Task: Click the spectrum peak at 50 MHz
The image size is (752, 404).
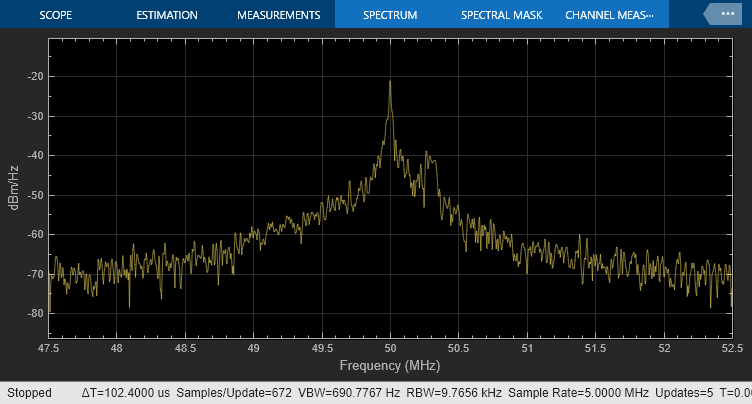Action: [x=390, y=84]
